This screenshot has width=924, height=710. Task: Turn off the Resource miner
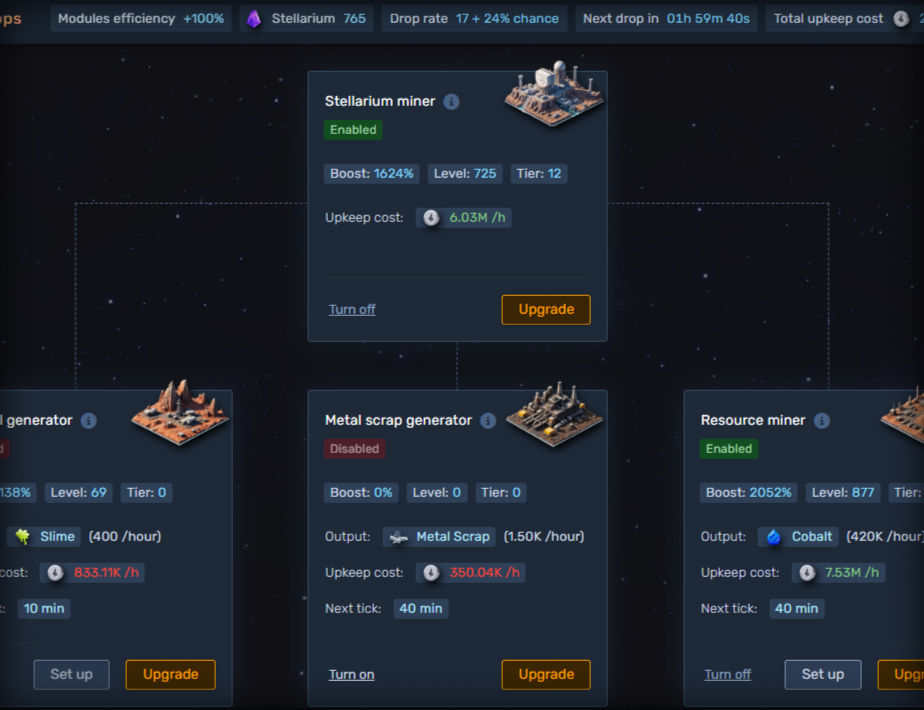(727, 675)
